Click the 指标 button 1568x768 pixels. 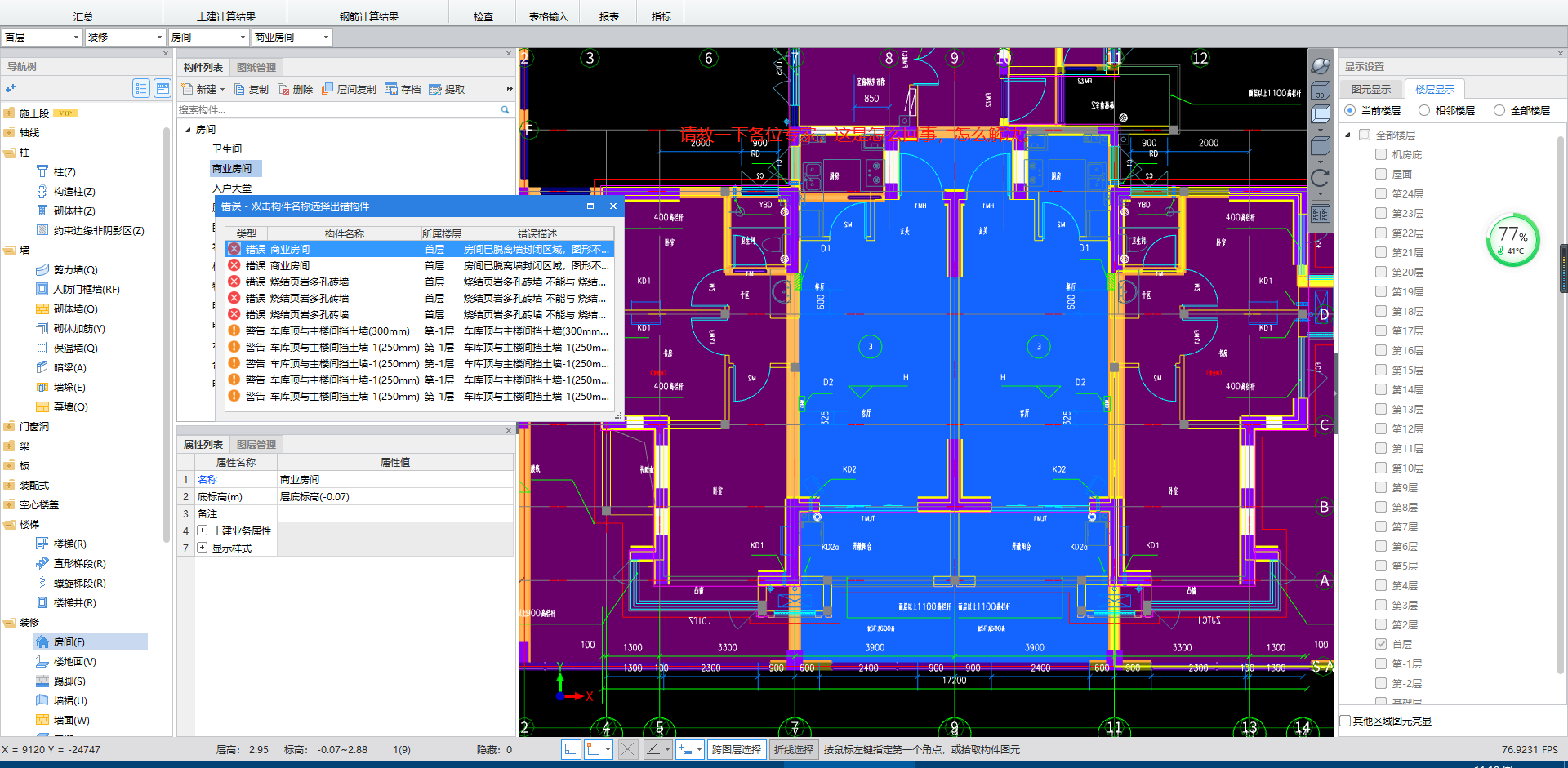pyautogui.click(x=661, y=16)
